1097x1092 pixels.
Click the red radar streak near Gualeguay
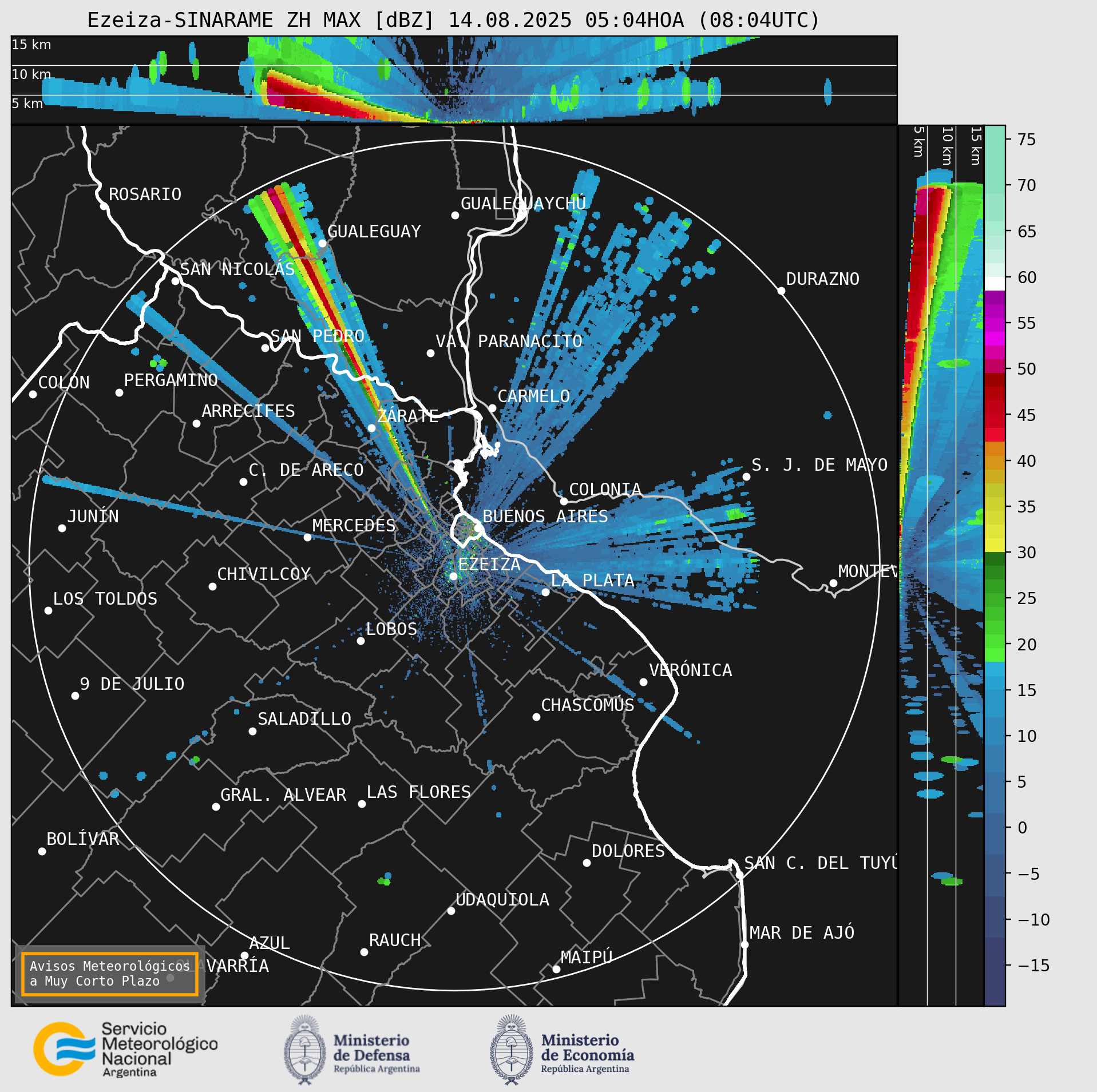[320, 292]
